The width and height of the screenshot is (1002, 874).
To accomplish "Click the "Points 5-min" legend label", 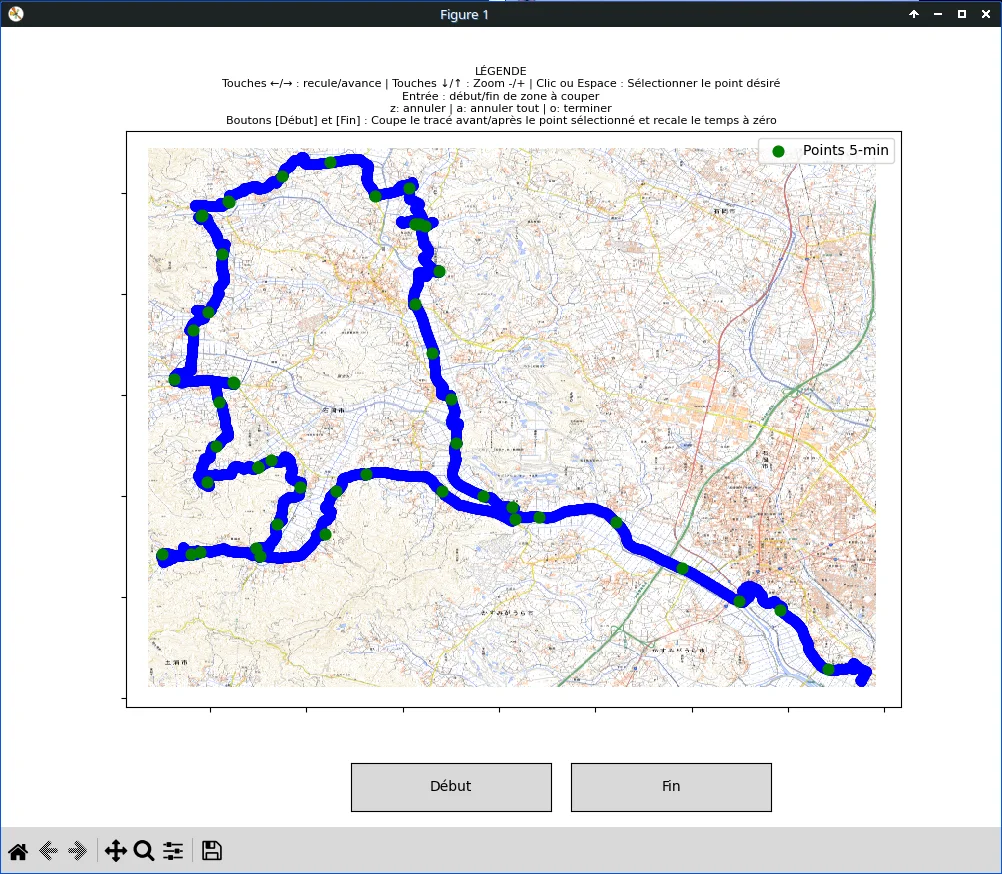I will coord(845,150).
